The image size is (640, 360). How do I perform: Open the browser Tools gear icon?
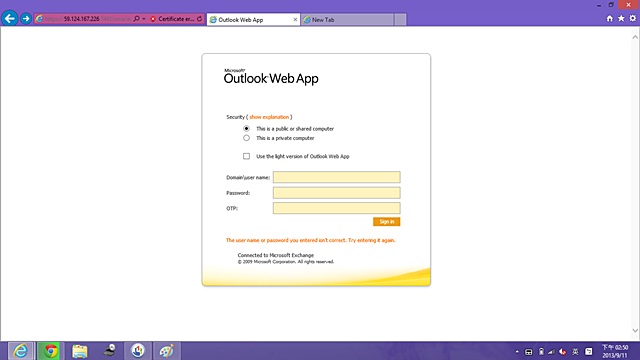pos(633,18)
